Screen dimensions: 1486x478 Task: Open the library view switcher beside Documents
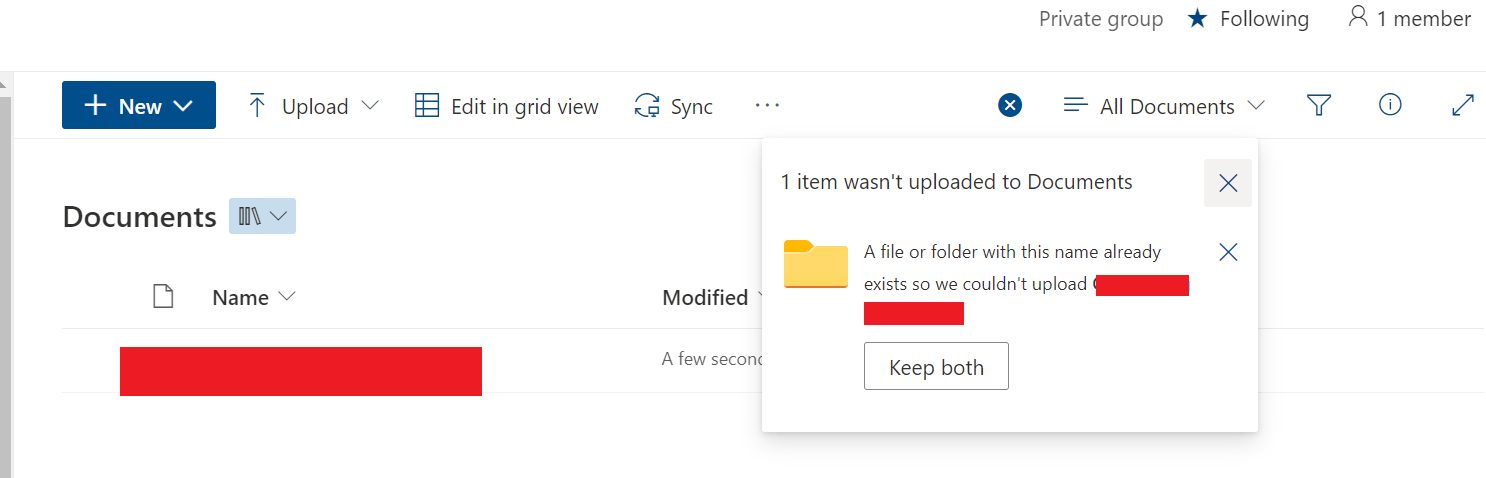click(263, 216)
